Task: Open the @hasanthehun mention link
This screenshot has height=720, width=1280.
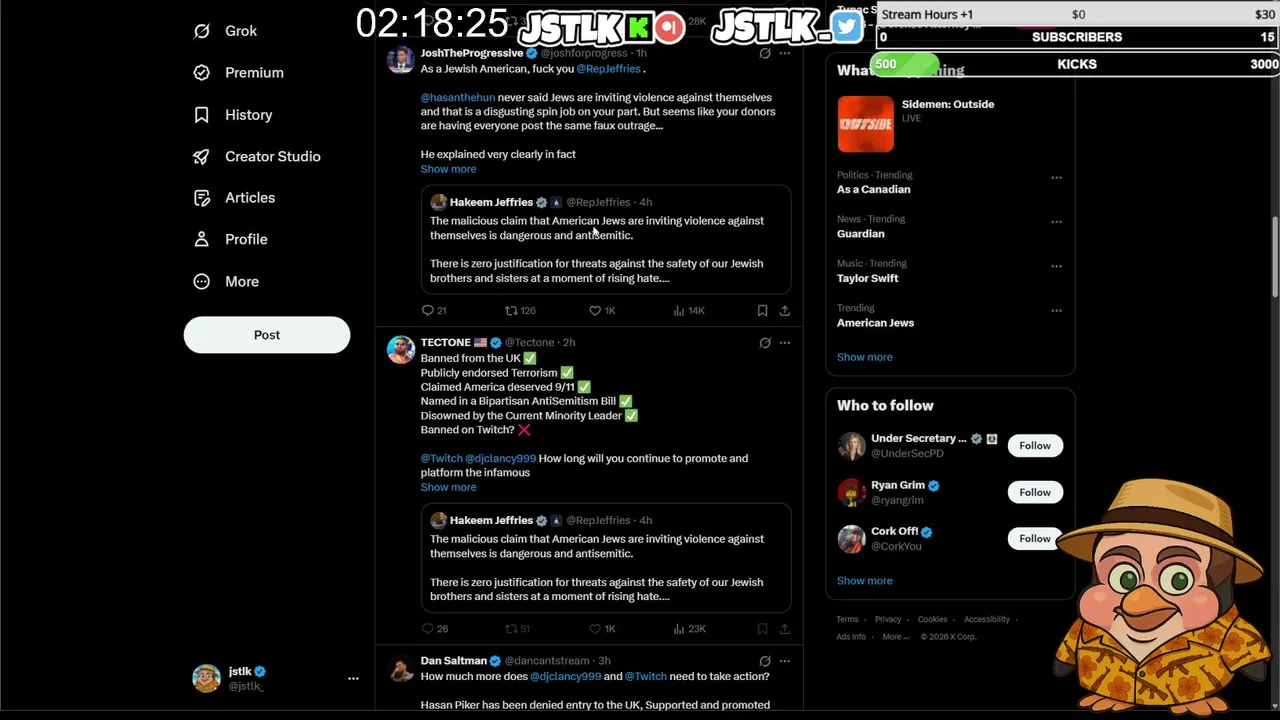Action: 458,97
